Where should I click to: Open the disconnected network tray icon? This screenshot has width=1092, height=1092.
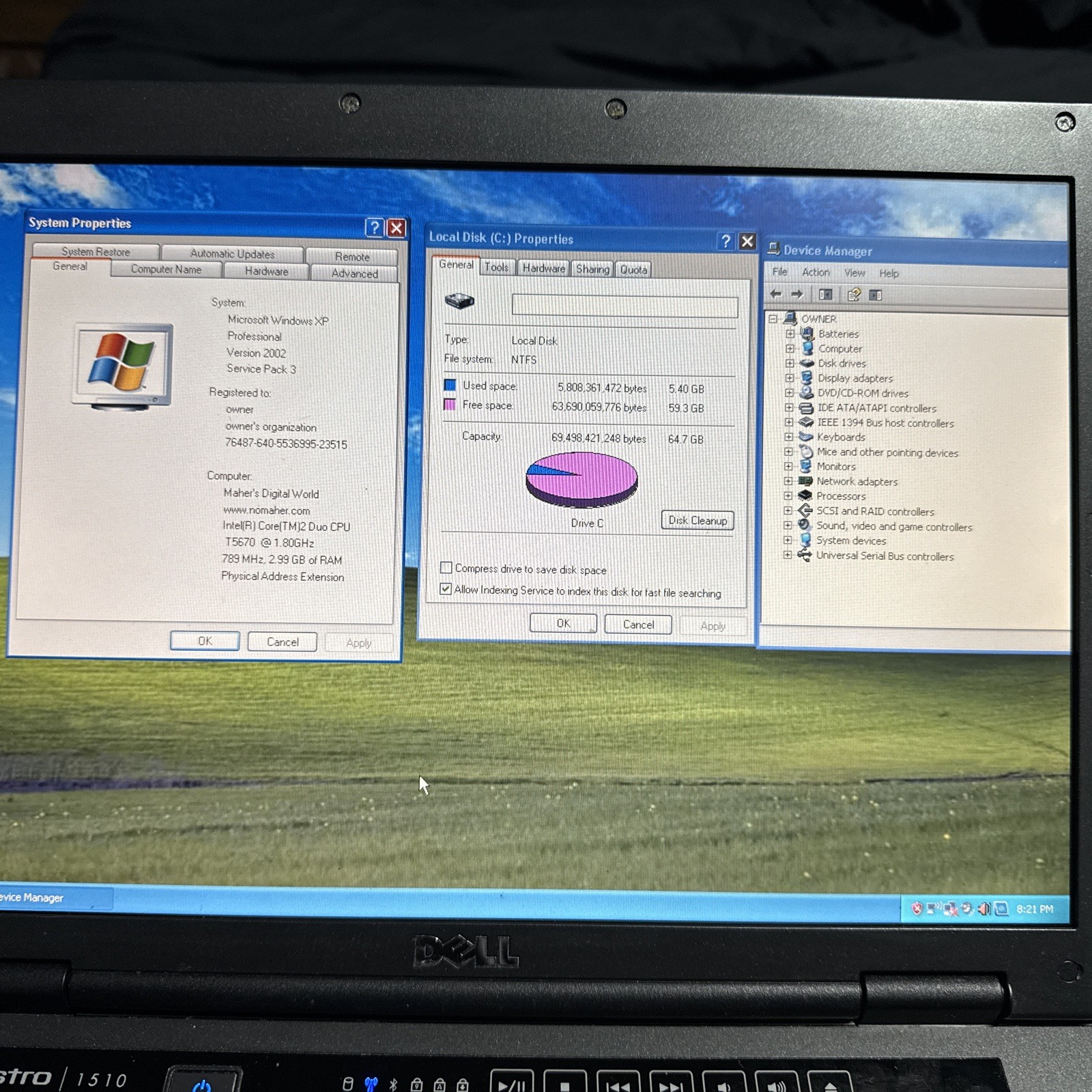point(950,909)
